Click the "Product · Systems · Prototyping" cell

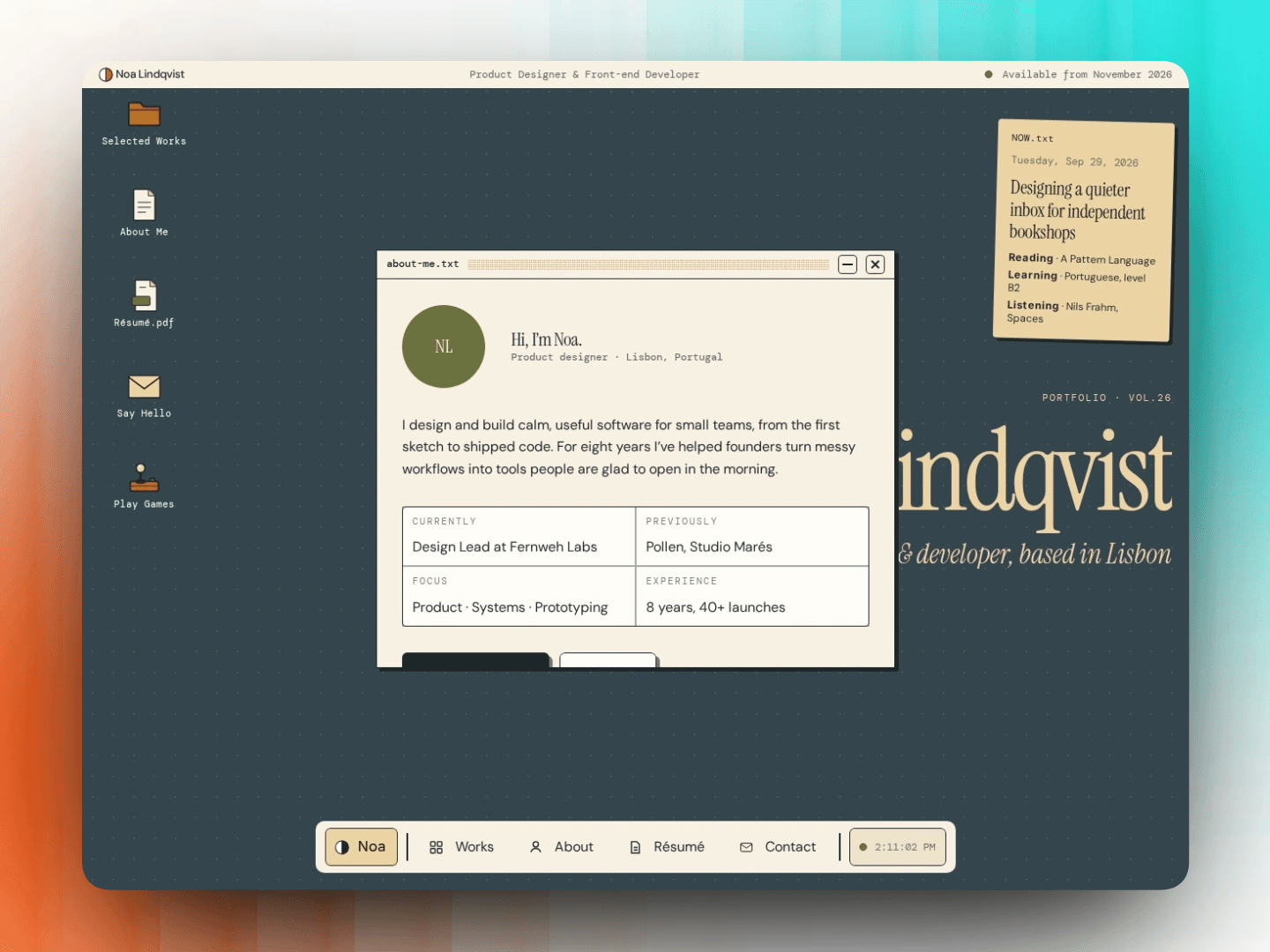[x=519, y=597]
